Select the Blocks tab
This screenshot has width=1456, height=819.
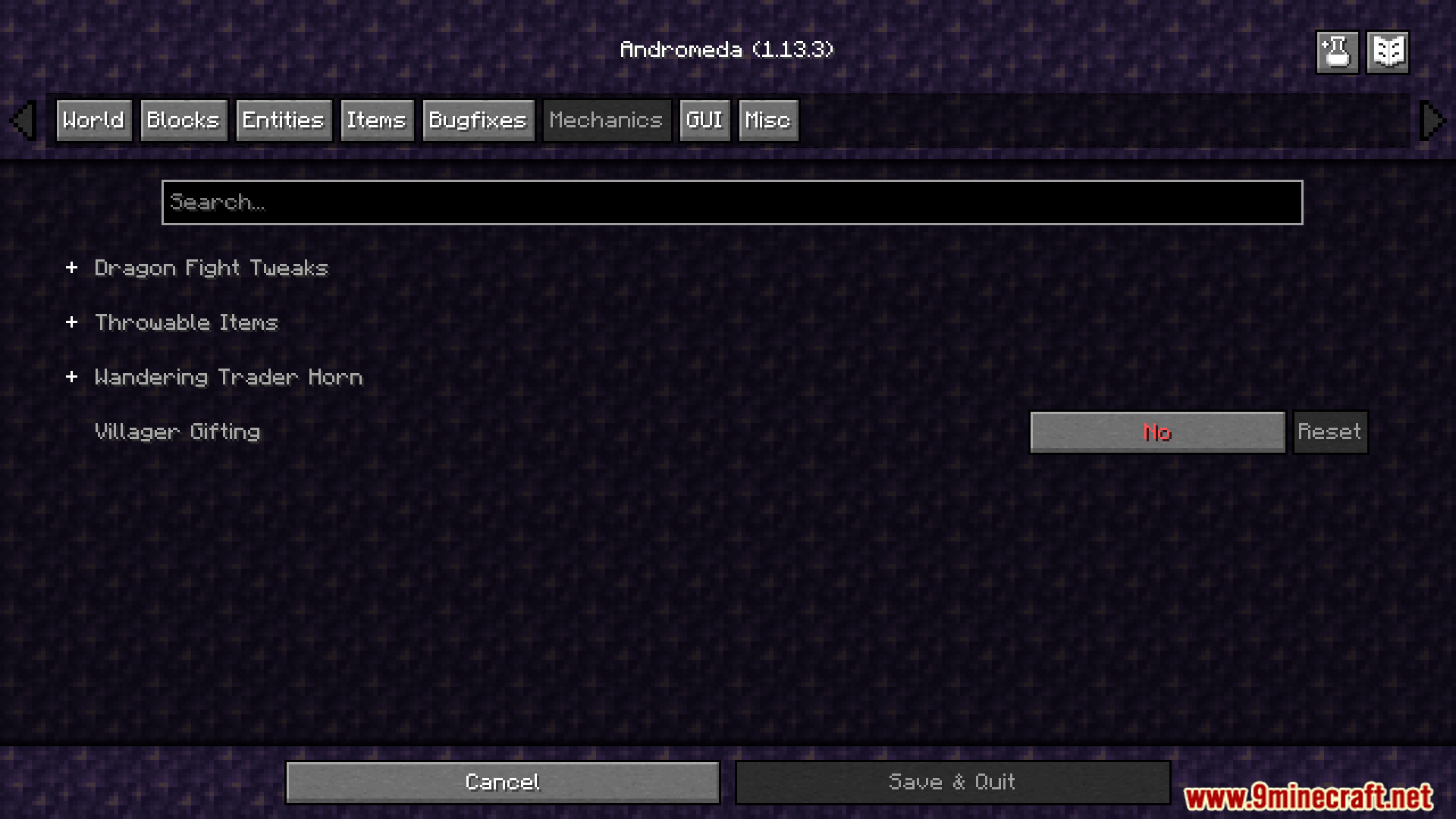182,120
